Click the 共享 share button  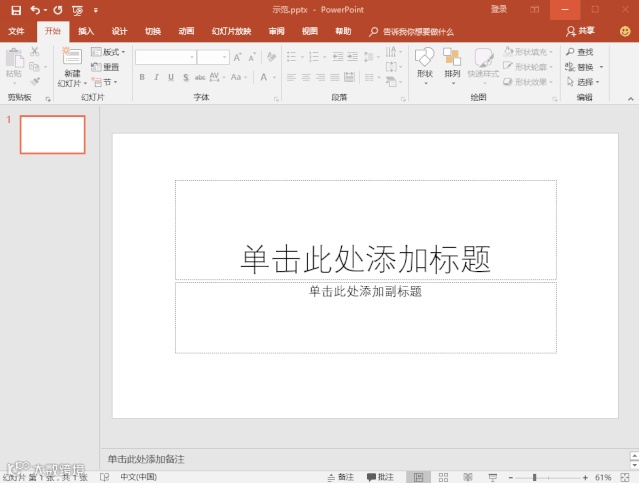pos(580,31)
